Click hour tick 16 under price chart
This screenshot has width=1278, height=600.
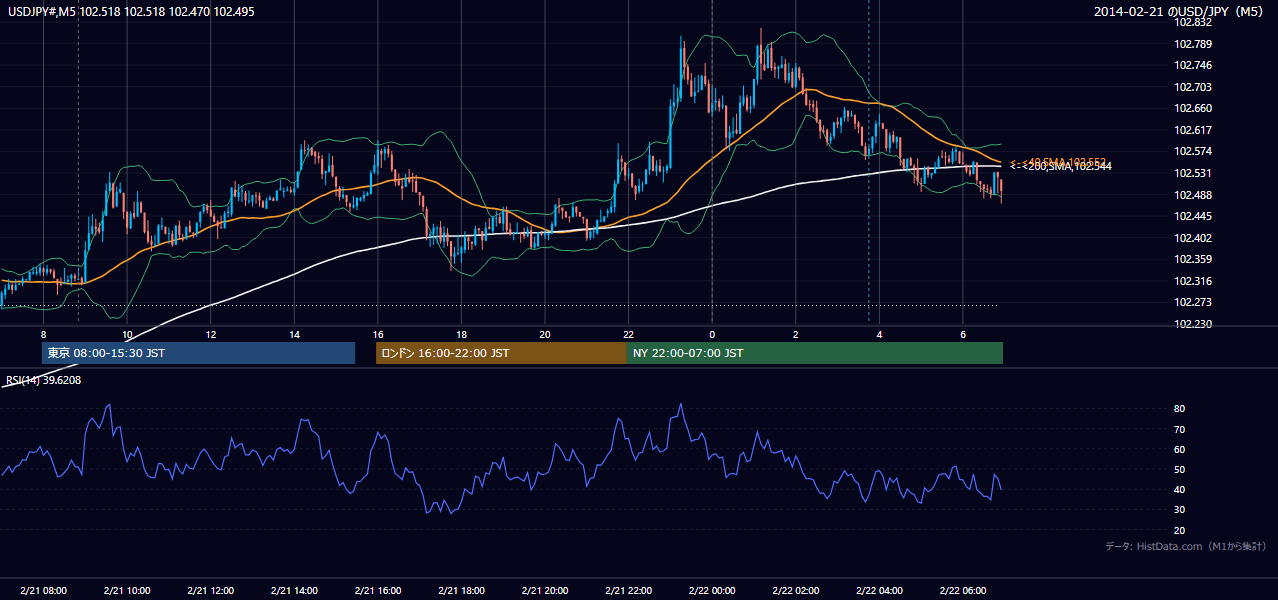tap(377, 334)
